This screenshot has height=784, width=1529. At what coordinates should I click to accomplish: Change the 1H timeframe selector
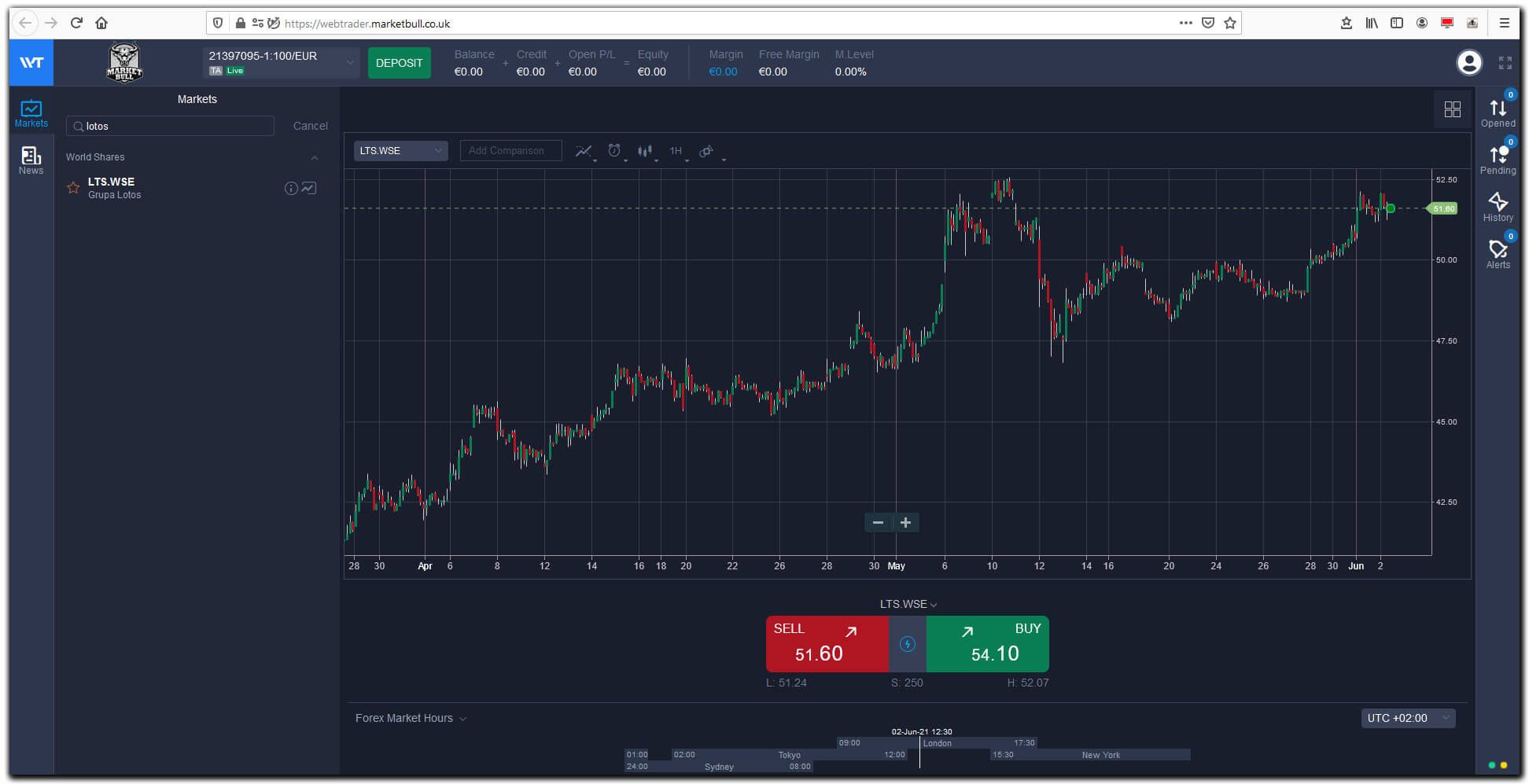[677, 151]
